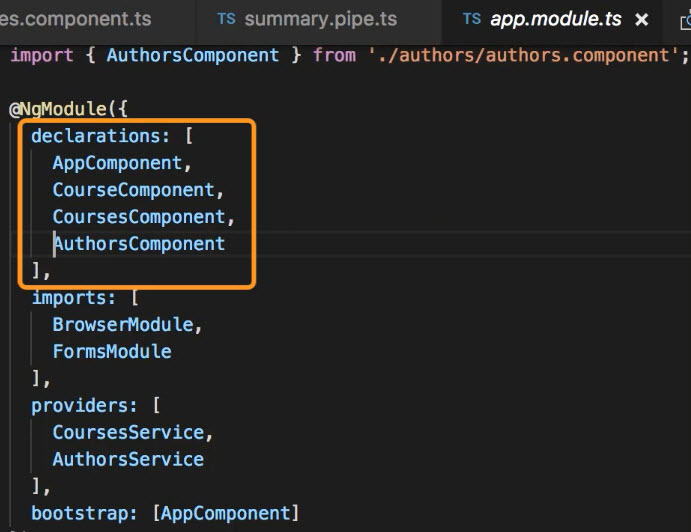The height and width of the screenshot is (532, 691).
Task: Click the imports property key
Action: [68, 298]
